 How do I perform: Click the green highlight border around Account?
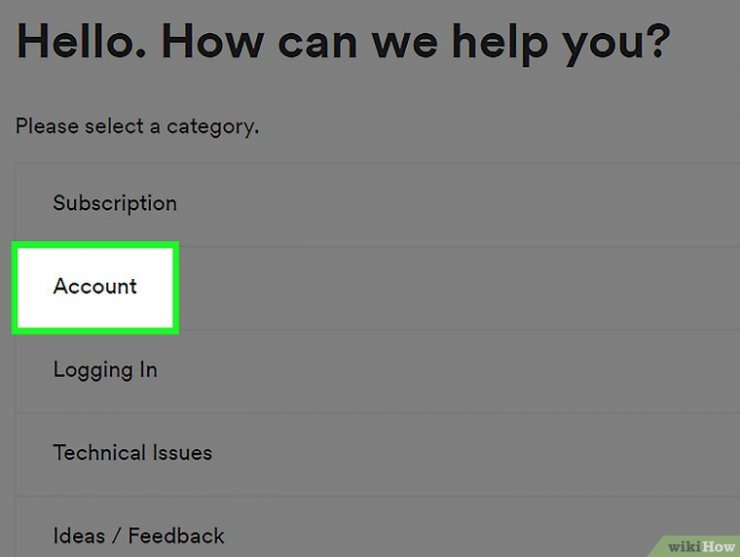click(x=95, y=245)
